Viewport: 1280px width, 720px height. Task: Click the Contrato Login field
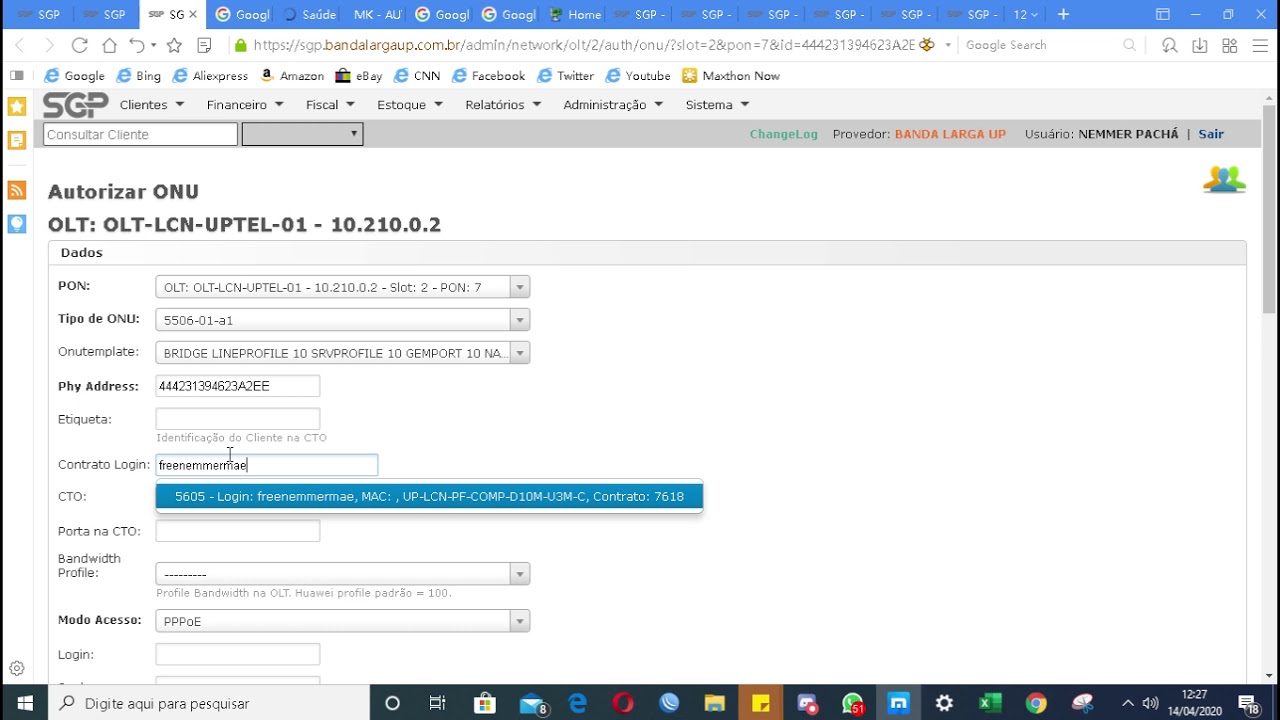pyautogui.click(x=267, y=465)
